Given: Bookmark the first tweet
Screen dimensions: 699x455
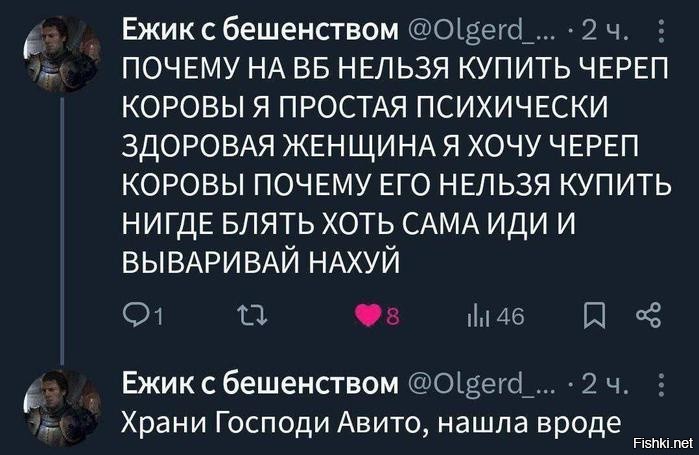Looking at the screenshot, I should 592,318.
